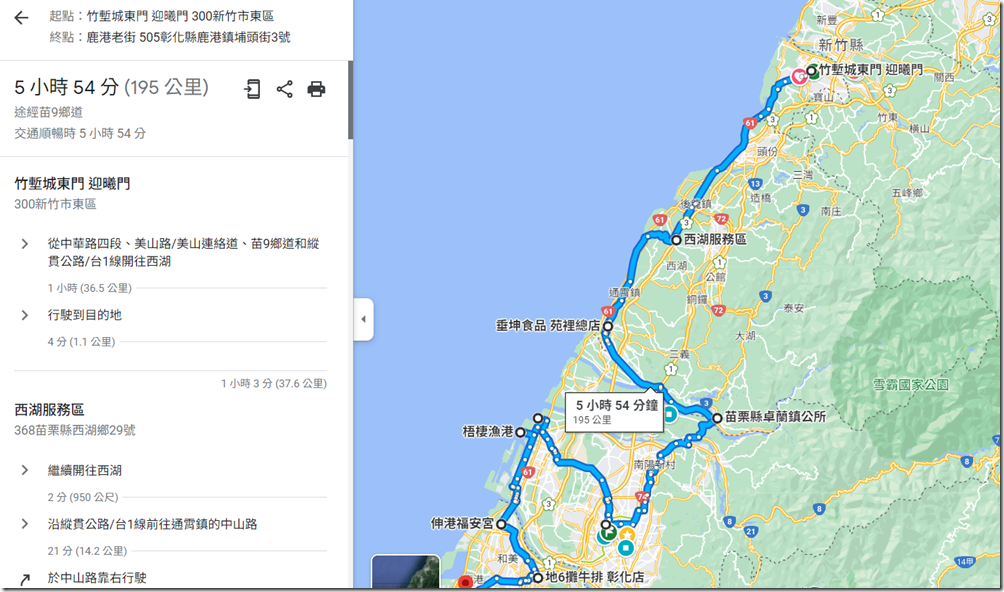
Task: Expand the step from 中華路四段 to 西湖
Action: (24, 244)
